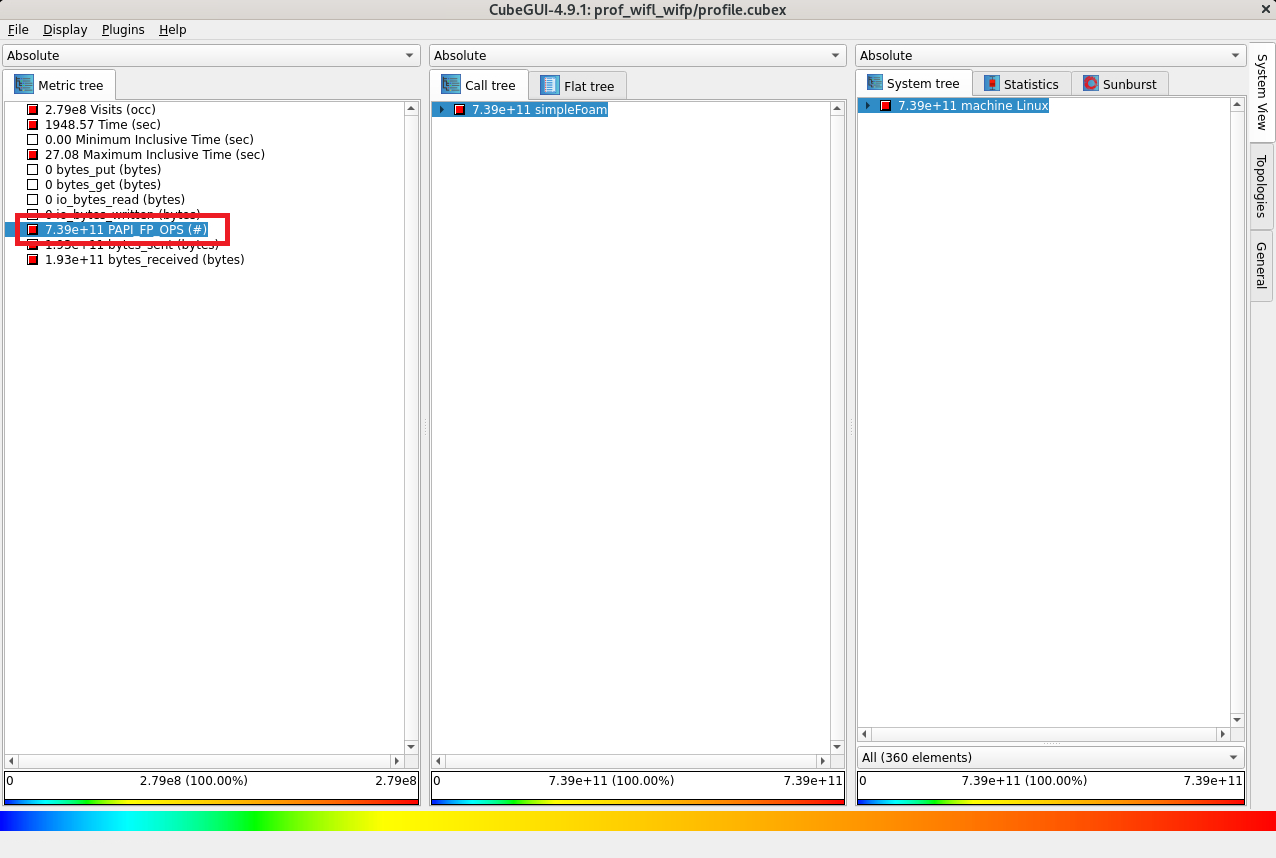Screen dimensions: 1276x858
Task: Click the Statistics tab icon
Action: 991,84
